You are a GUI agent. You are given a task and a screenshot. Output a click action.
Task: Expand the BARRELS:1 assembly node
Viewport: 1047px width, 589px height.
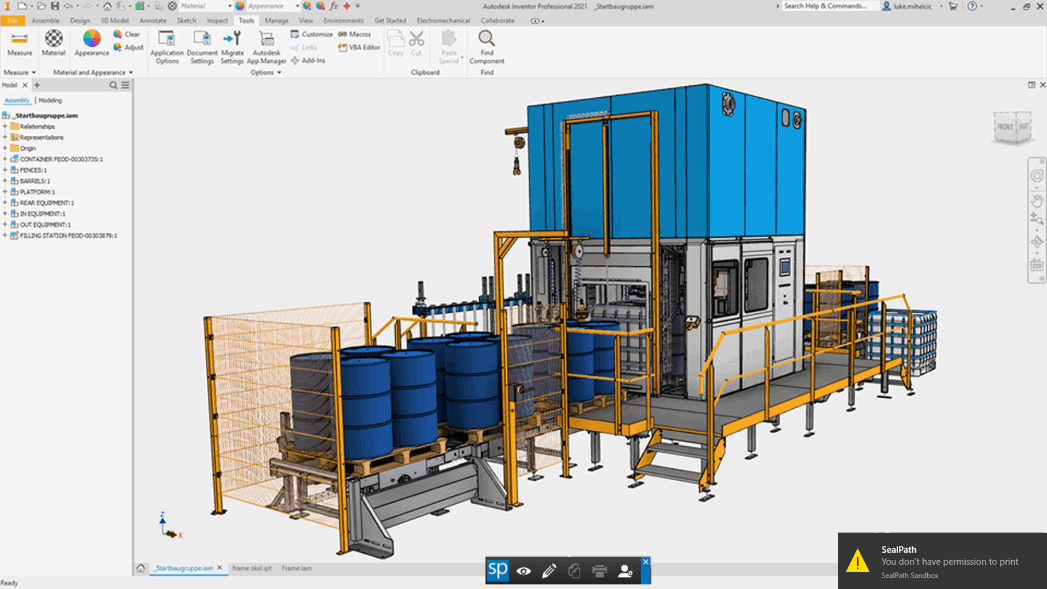click(x=6, y=181)
